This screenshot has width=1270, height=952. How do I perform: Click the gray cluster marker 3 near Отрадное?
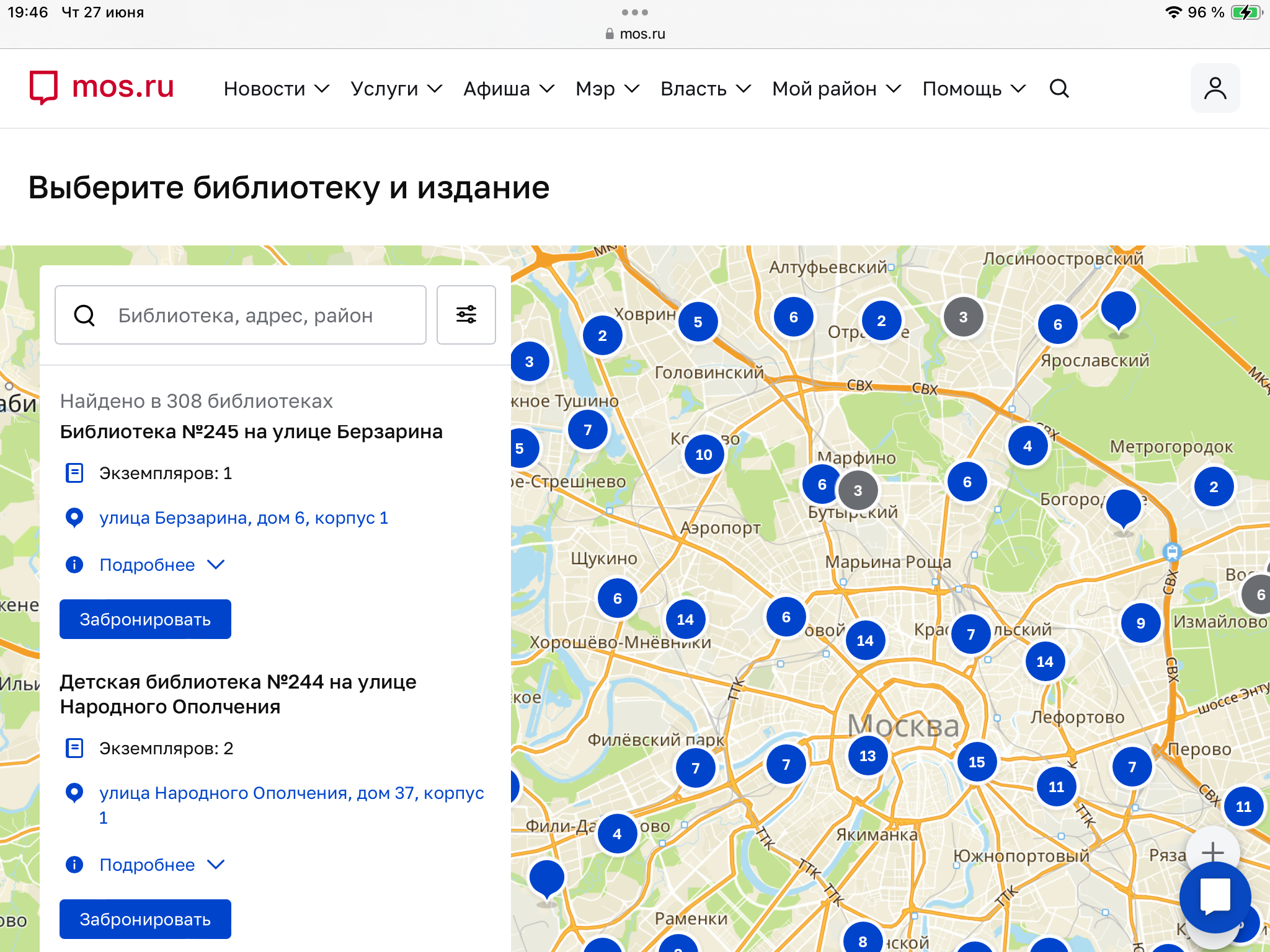(x=963, y=317)
